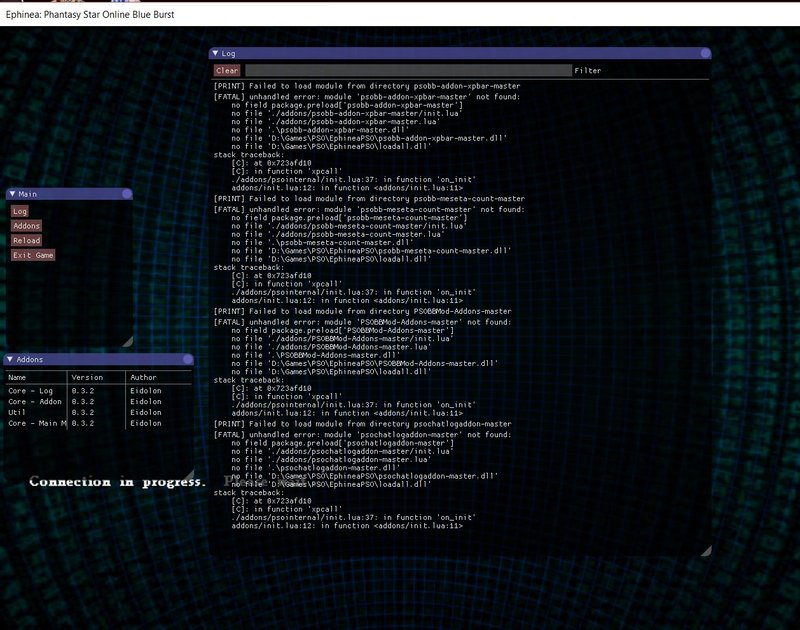Image resolution: width=800 pixels, height=630 pixels.
Task: Reload the addons
Action: pos(27,241)
